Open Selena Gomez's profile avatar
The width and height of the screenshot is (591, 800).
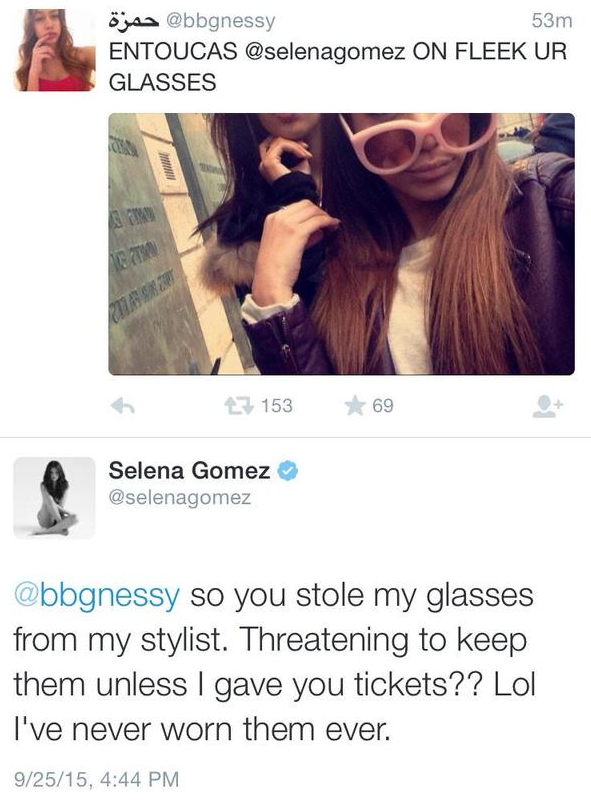click(x=54, y=497)
